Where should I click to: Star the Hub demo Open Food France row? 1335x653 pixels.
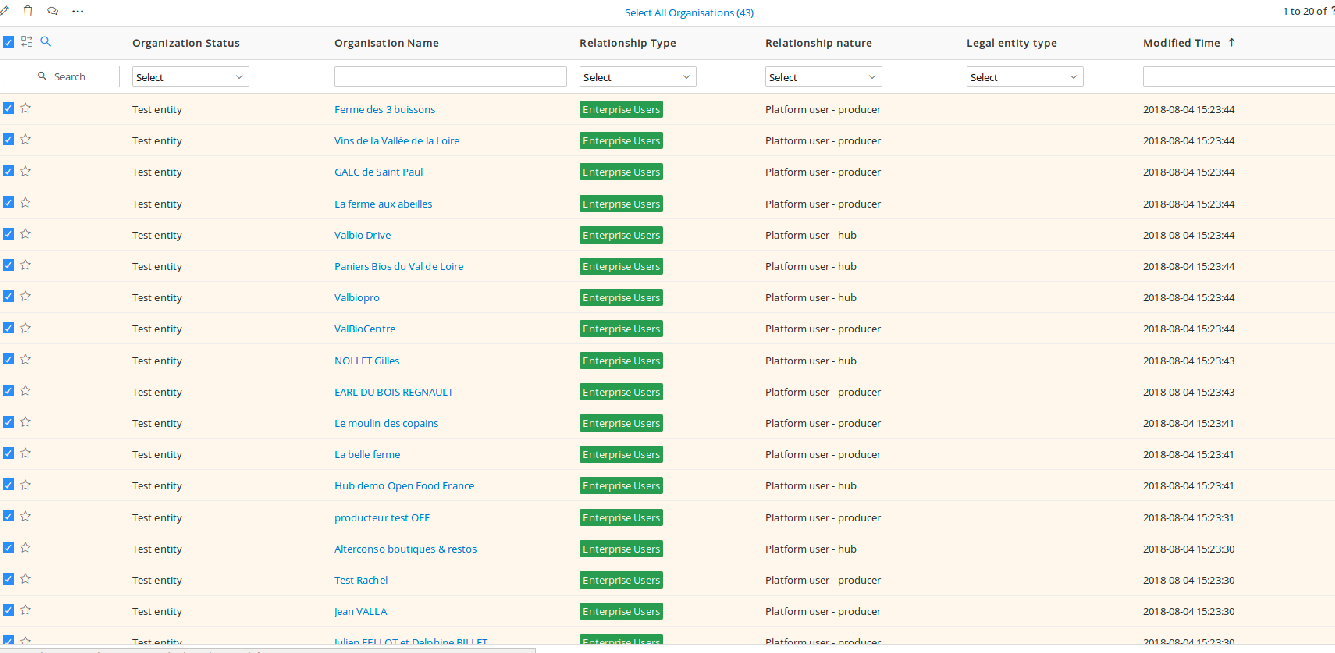tap(26, 484)
